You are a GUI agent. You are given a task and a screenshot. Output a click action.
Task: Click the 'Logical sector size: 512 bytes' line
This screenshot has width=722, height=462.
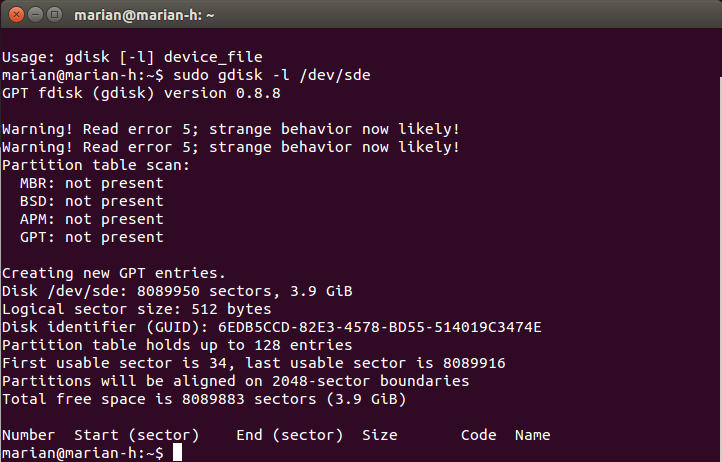point(137,309)
